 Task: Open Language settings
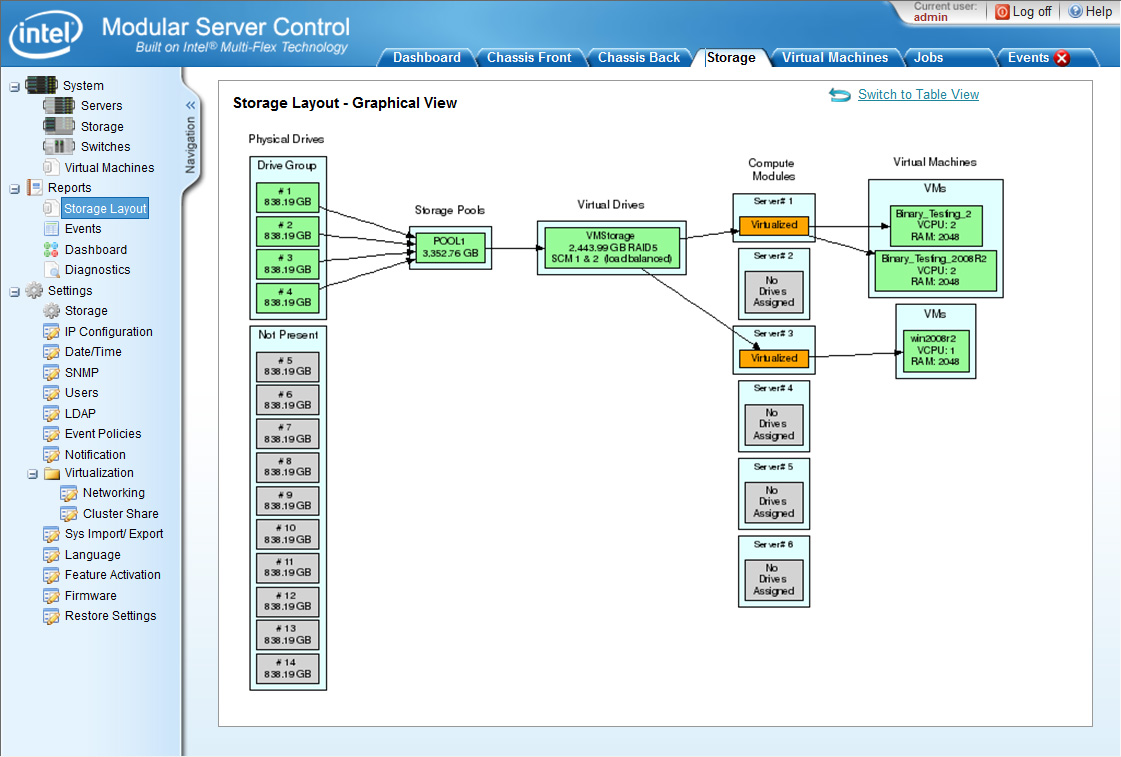pos(92,555)
